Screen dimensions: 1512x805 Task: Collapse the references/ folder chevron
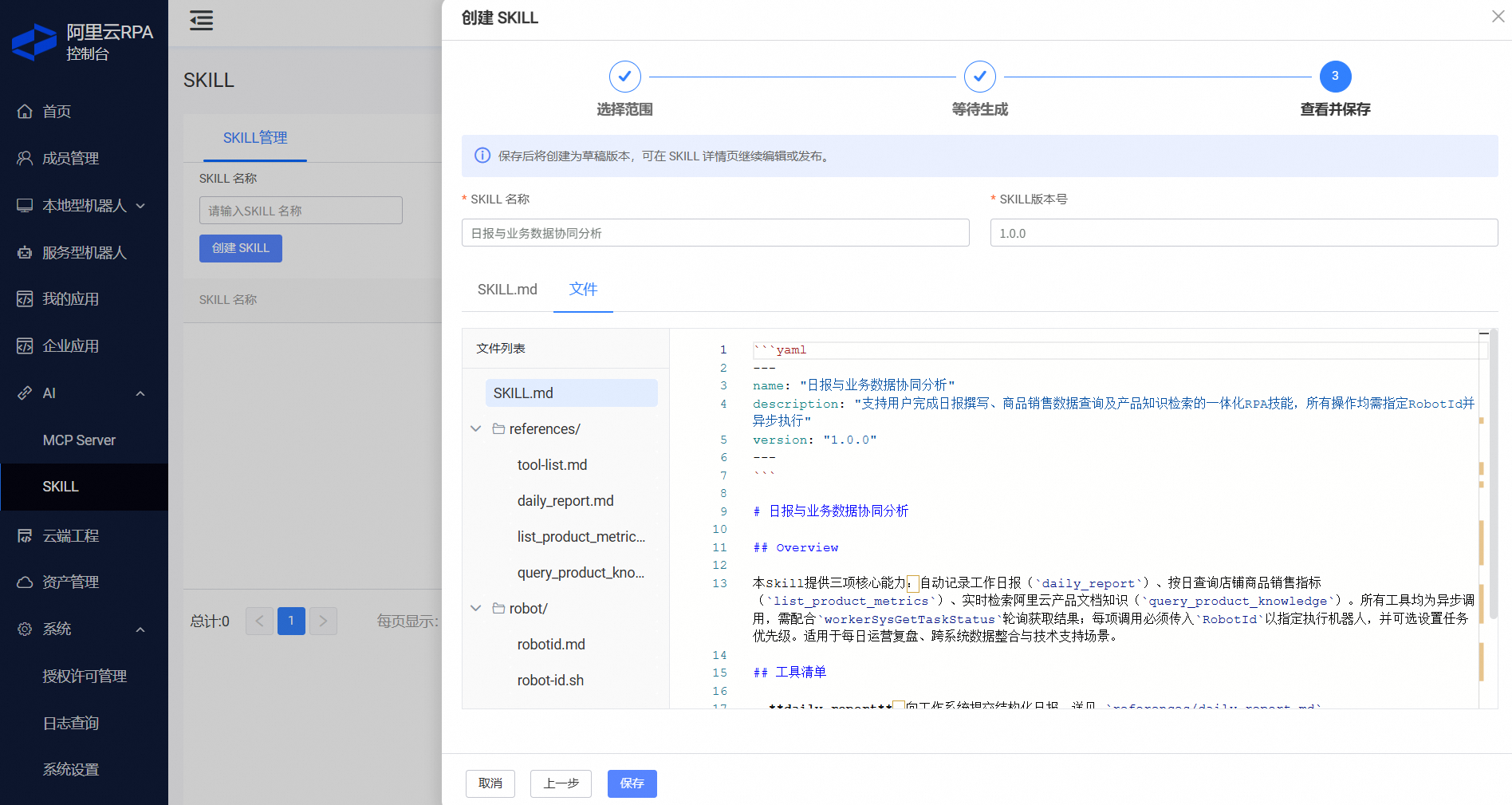coord(476,429)
